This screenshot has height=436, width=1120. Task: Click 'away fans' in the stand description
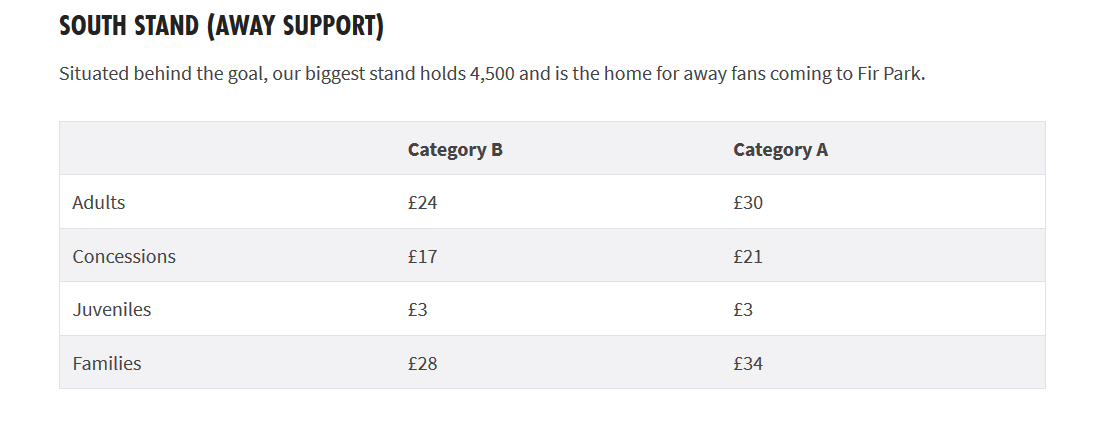[x=724, y=74]
